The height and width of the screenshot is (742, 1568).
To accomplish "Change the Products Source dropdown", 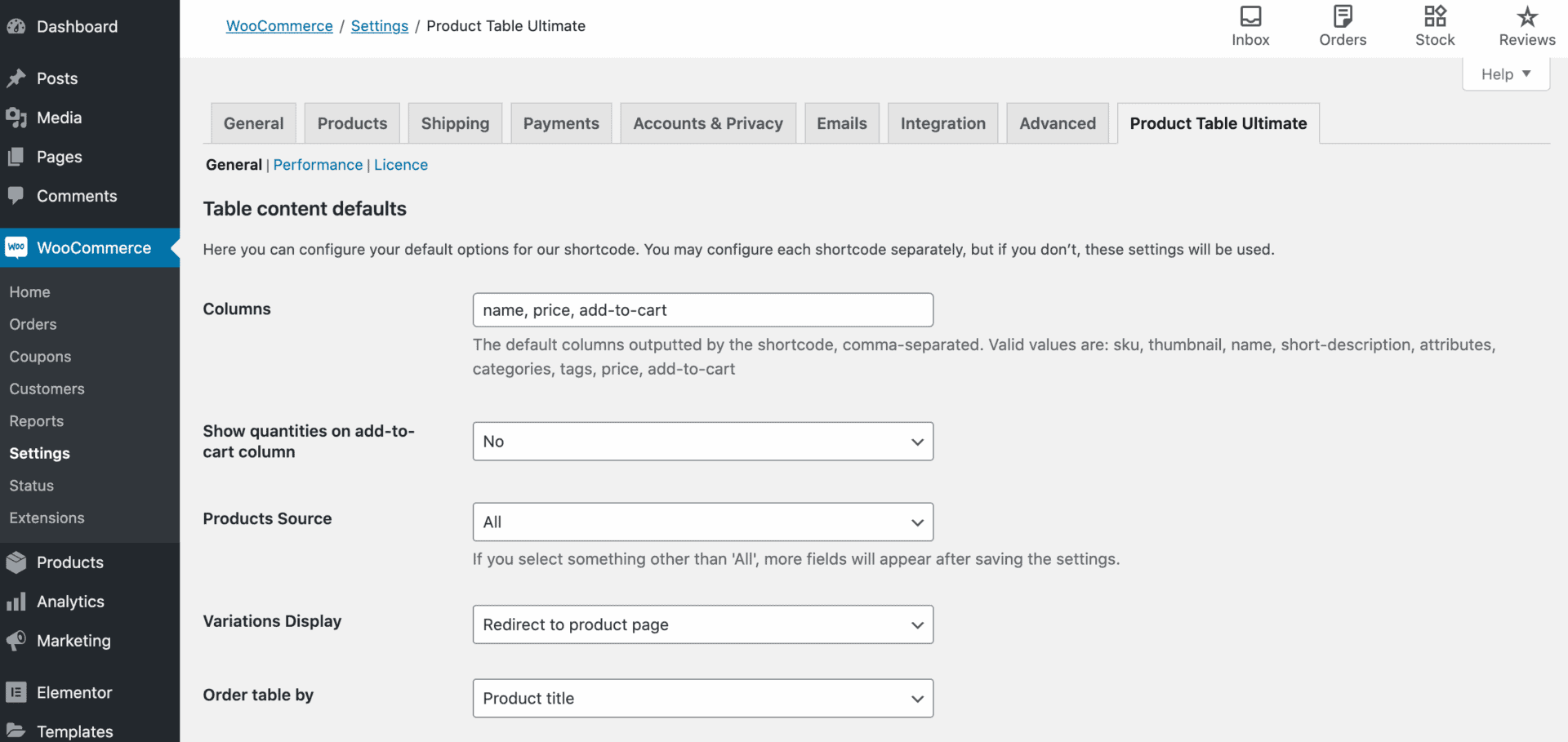I will click(702, 522).
